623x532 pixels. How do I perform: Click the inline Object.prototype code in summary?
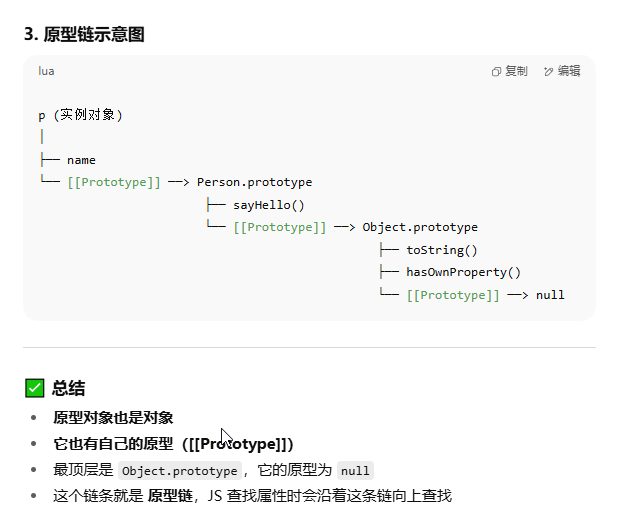(x=180, y=471)
